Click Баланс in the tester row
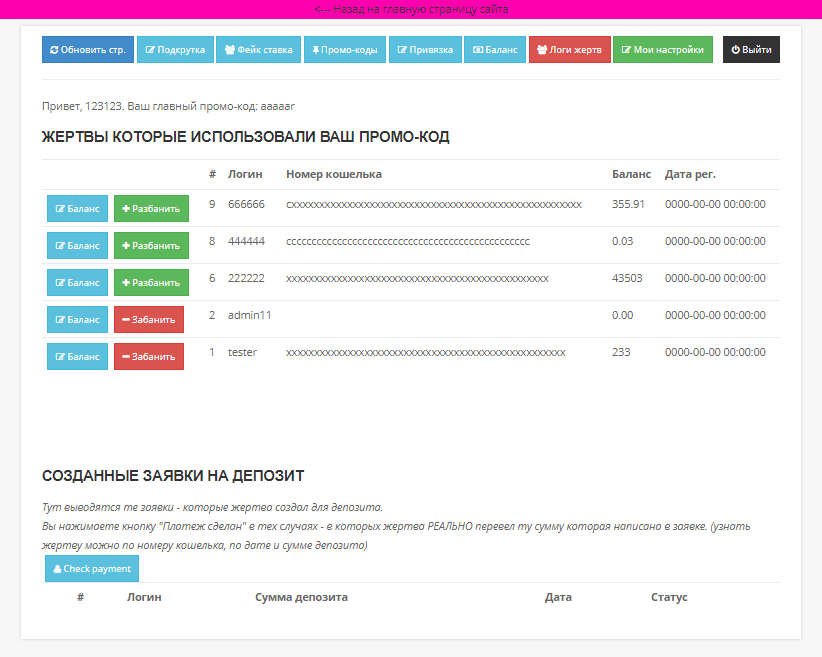Screen dimensions: 822x657 pyautogui.click(x=77, y=356)
